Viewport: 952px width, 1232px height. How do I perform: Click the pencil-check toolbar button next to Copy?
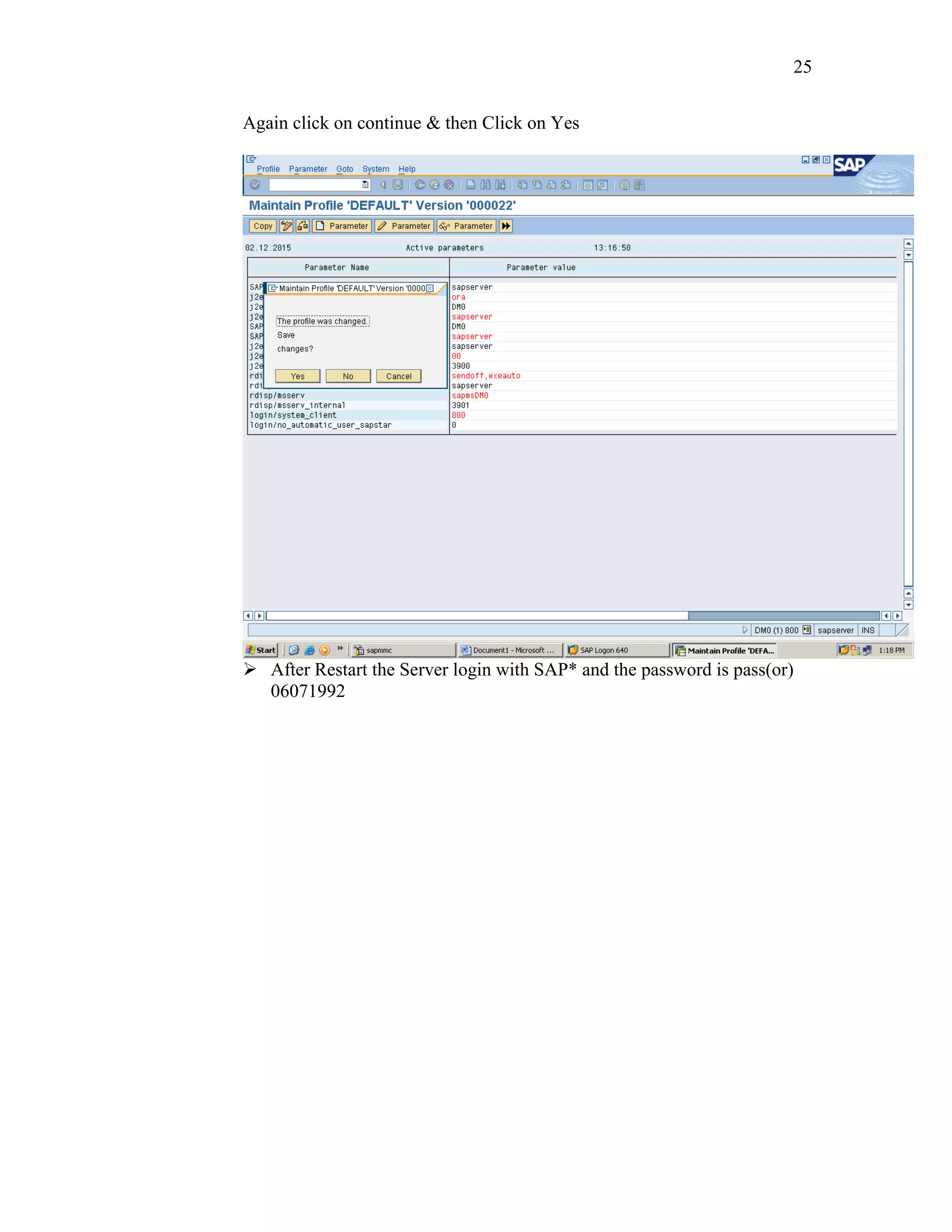(286, 225)
